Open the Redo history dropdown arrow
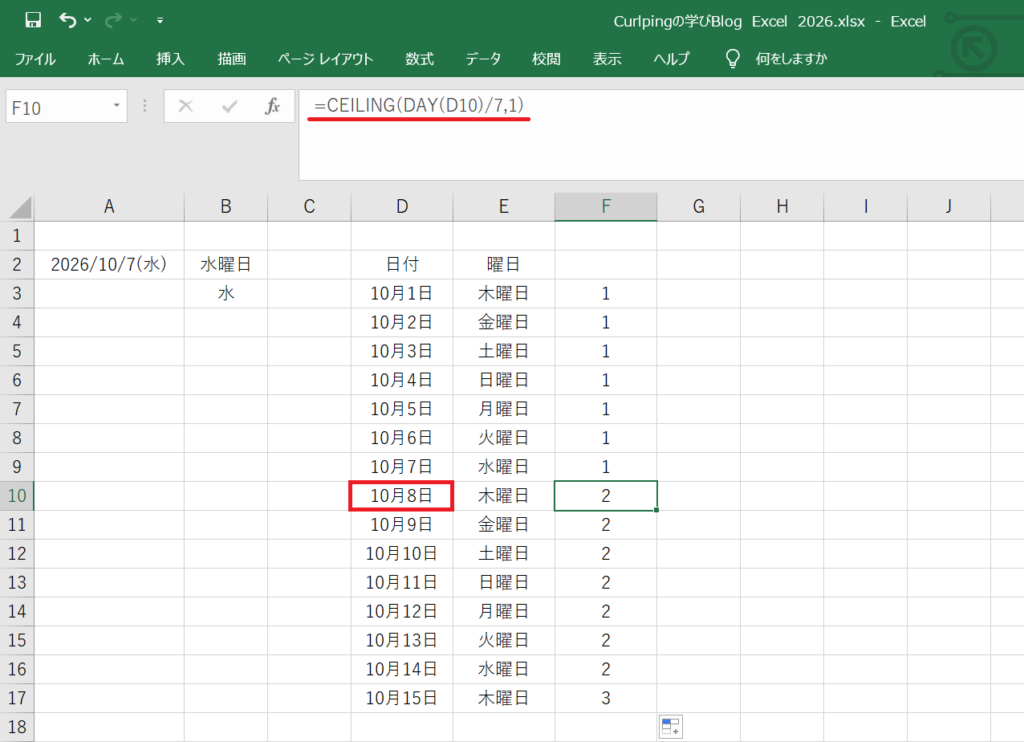The height and width of the screenshot is (742, 1024). [133, 20]
